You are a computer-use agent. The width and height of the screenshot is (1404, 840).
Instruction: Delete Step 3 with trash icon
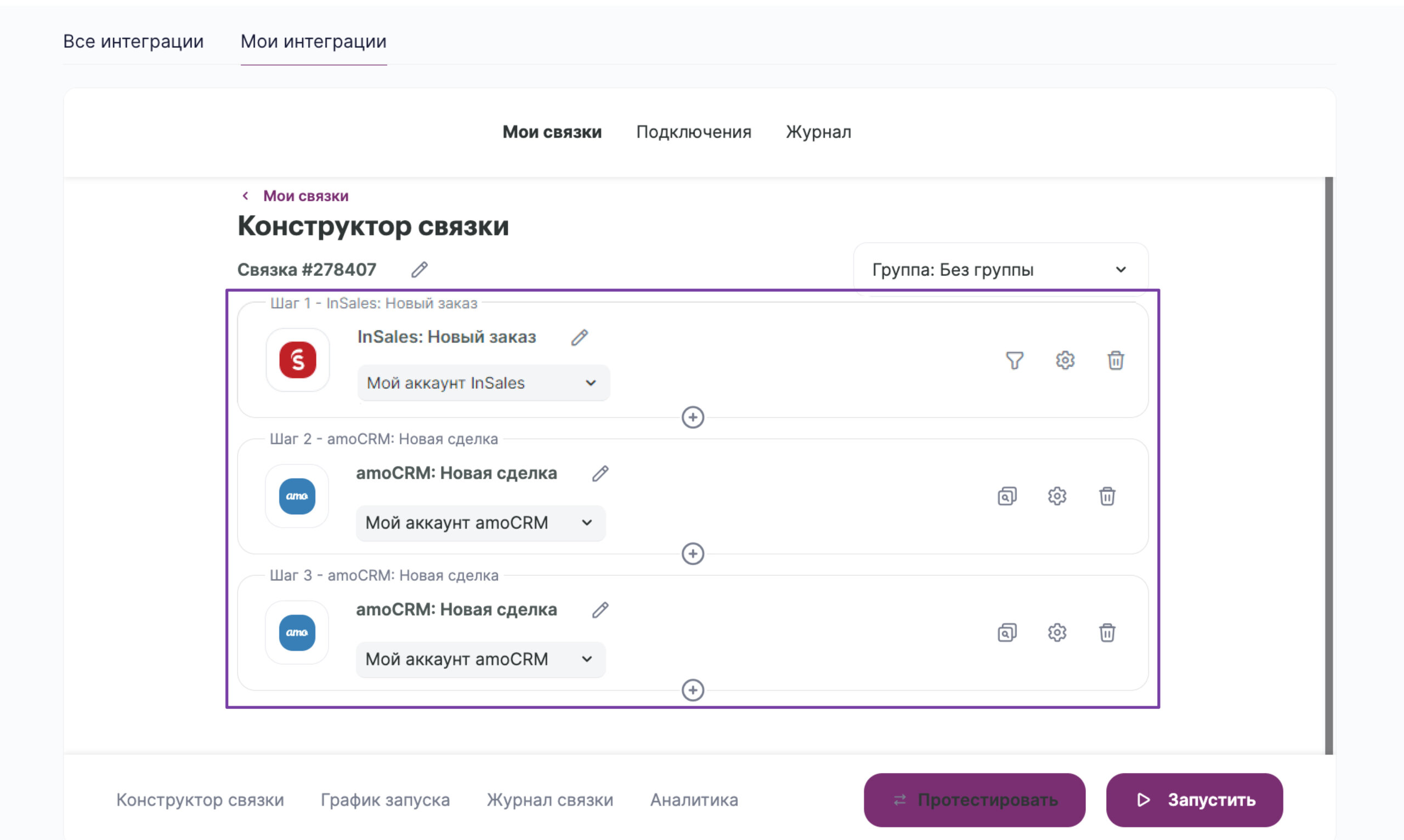tap(1107, 633)
